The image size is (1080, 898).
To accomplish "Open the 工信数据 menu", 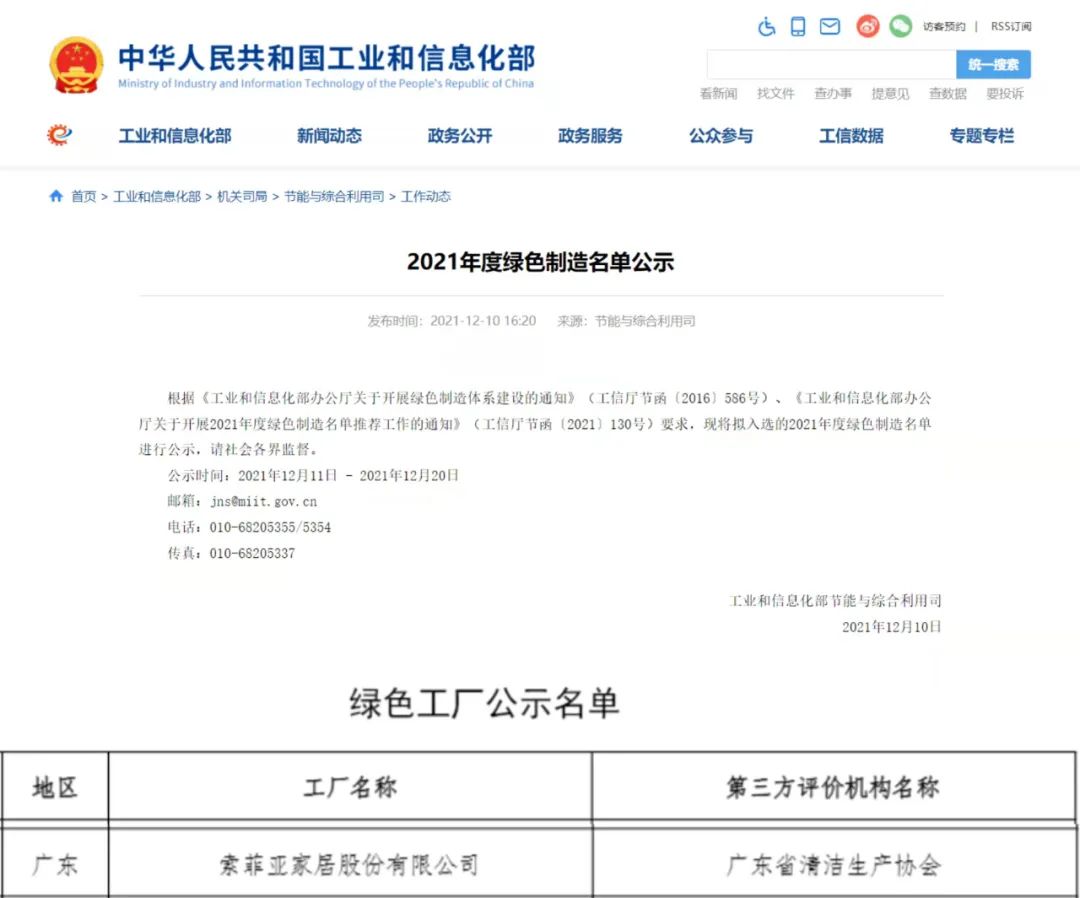I will pyautogui.click(x=851, y=136).
